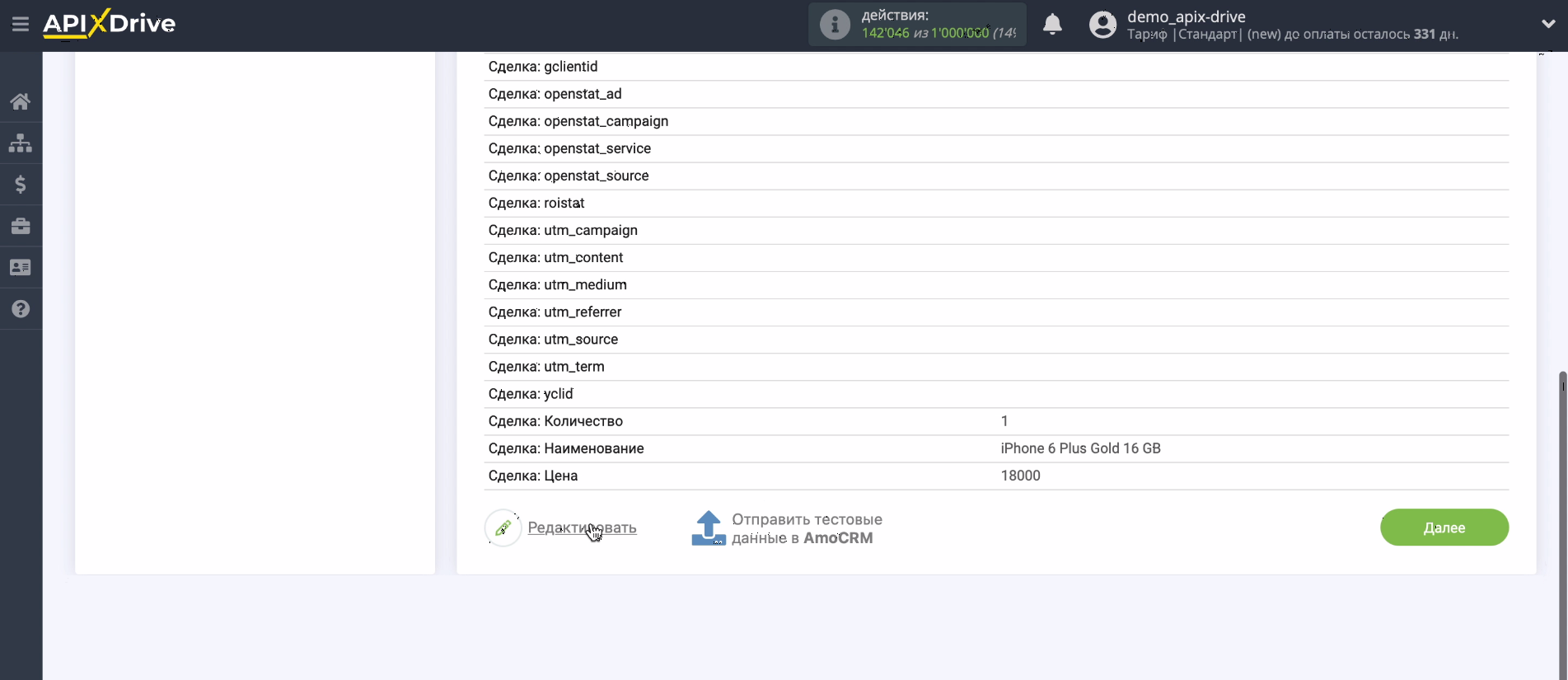Open the billing dollar sidebar icon
Viewport: 1568px width, 680px height.
(x=21, y=185)
